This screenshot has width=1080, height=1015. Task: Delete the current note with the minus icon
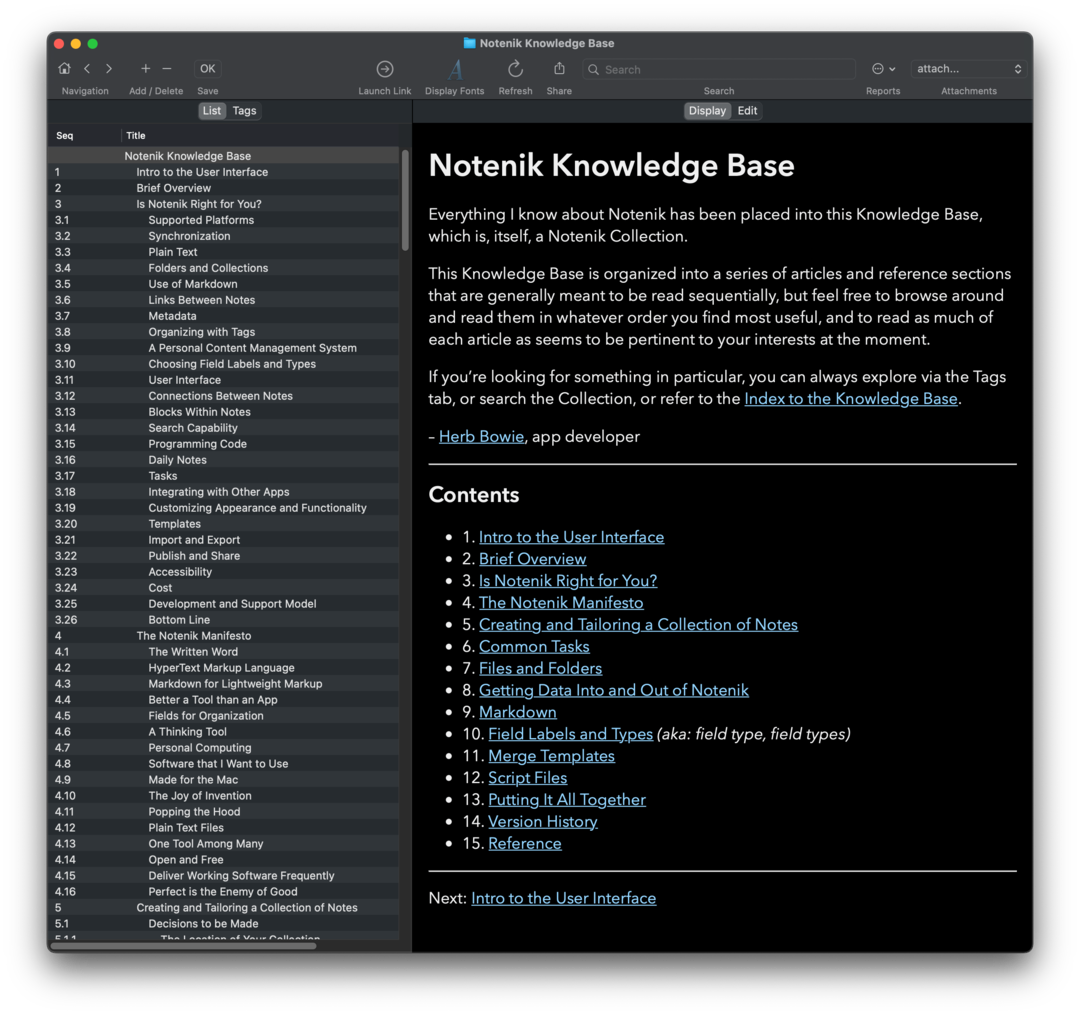(x=166, y=68)
